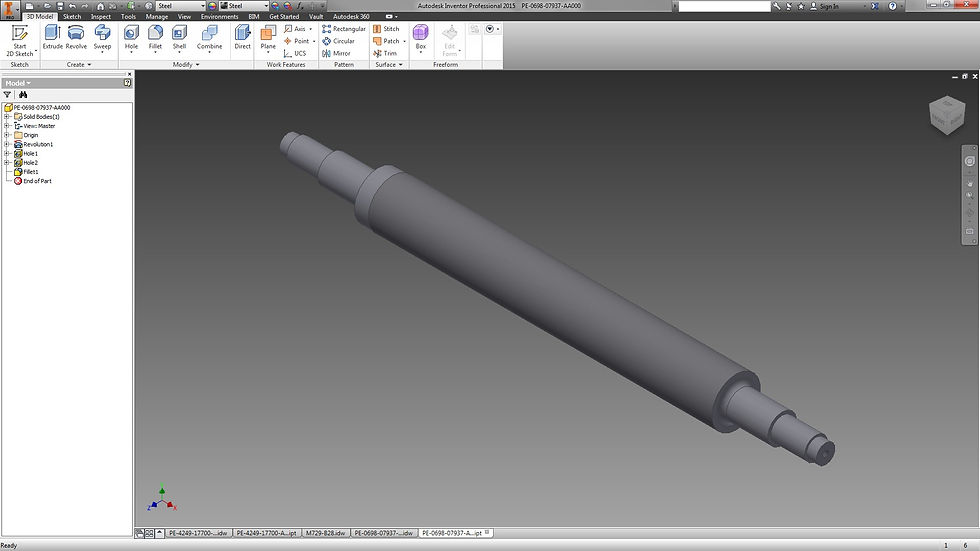This screenshot has height=551, width=980.
Task: Switch to M729-B28.idw document tab
Action: (326, 533)
